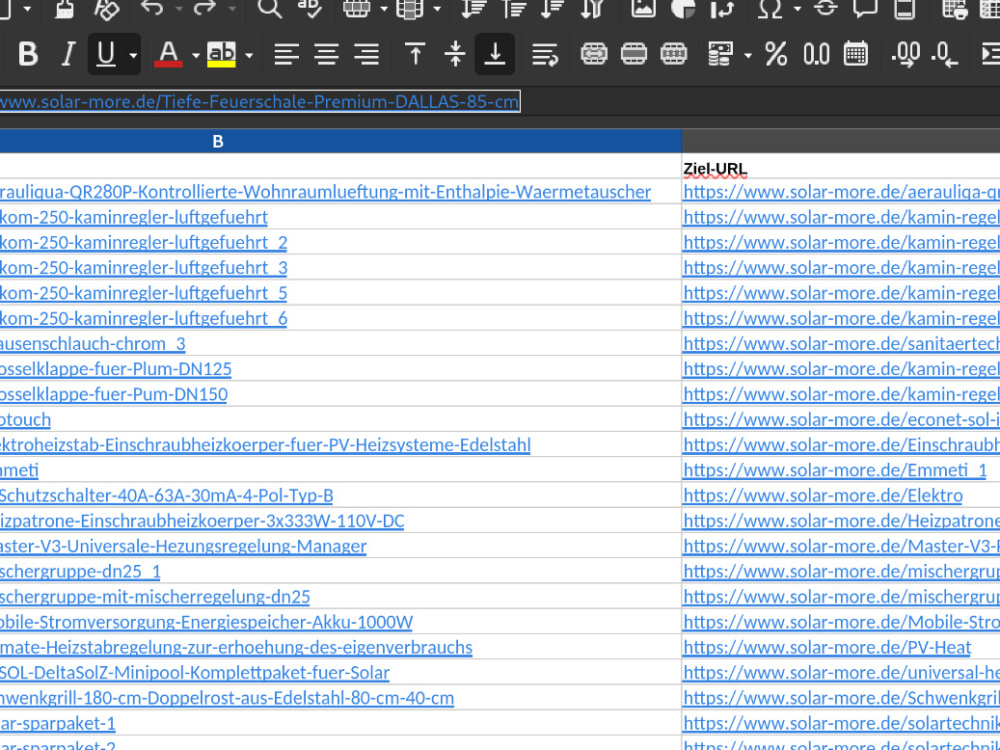Open the solar-more.de/PV-Heat target URL

pos(827,647)
